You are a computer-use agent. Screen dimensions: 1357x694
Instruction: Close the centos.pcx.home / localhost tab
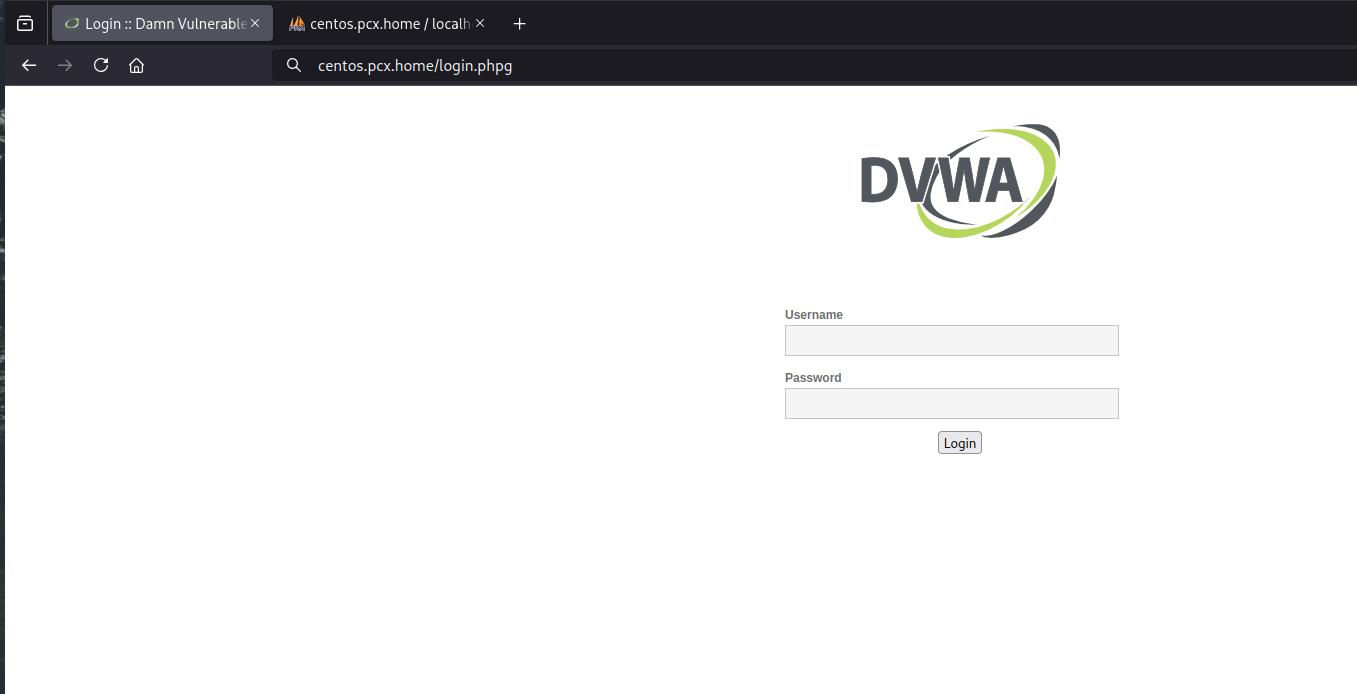point(480,23)
